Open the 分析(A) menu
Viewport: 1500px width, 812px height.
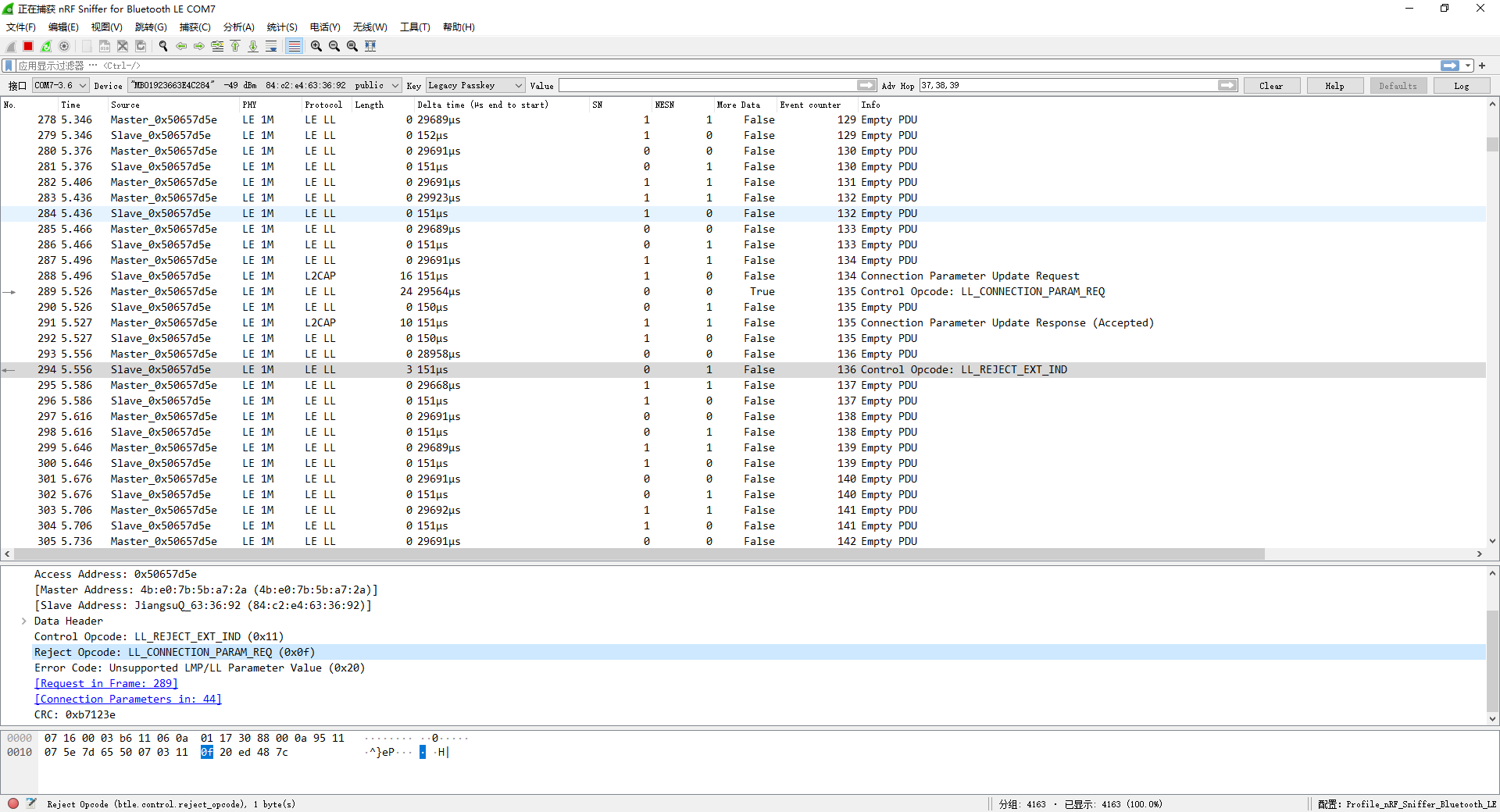tap(238, 27)
